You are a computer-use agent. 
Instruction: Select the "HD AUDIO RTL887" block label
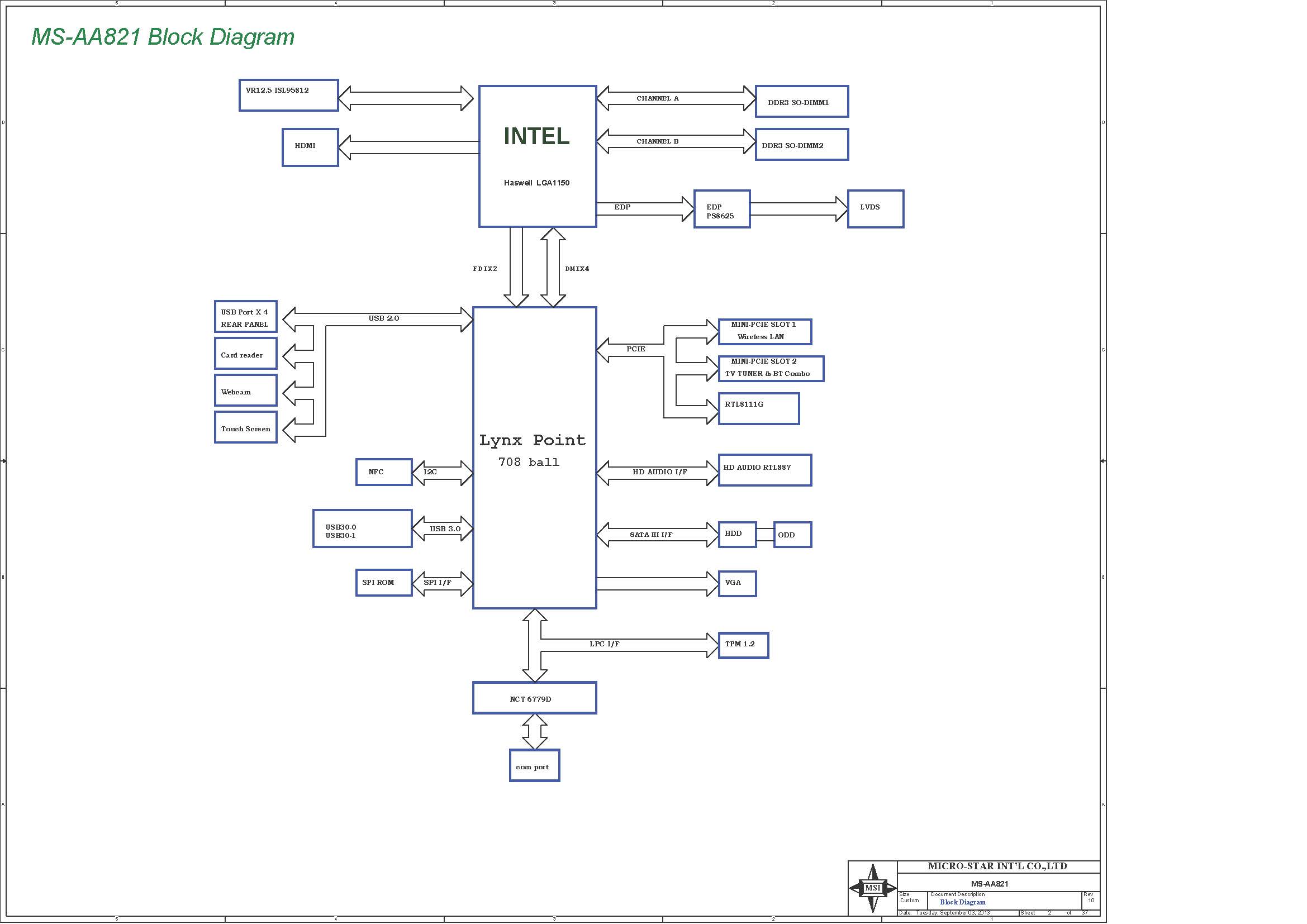pos(757,468)
